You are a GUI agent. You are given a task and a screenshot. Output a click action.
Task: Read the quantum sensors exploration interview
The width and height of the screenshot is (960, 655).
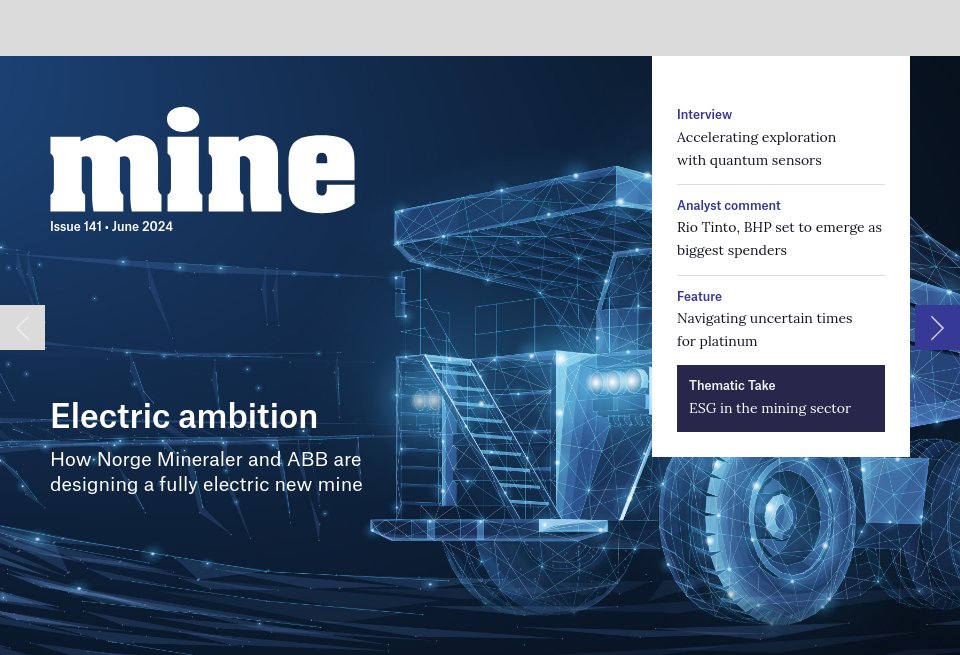(756, 148)
